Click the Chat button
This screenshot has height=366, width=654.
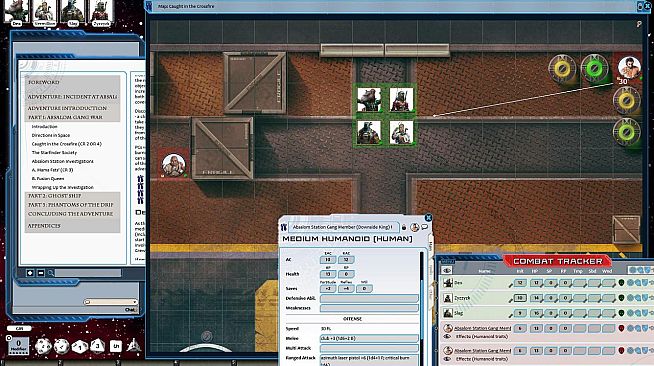coord(131,310)
